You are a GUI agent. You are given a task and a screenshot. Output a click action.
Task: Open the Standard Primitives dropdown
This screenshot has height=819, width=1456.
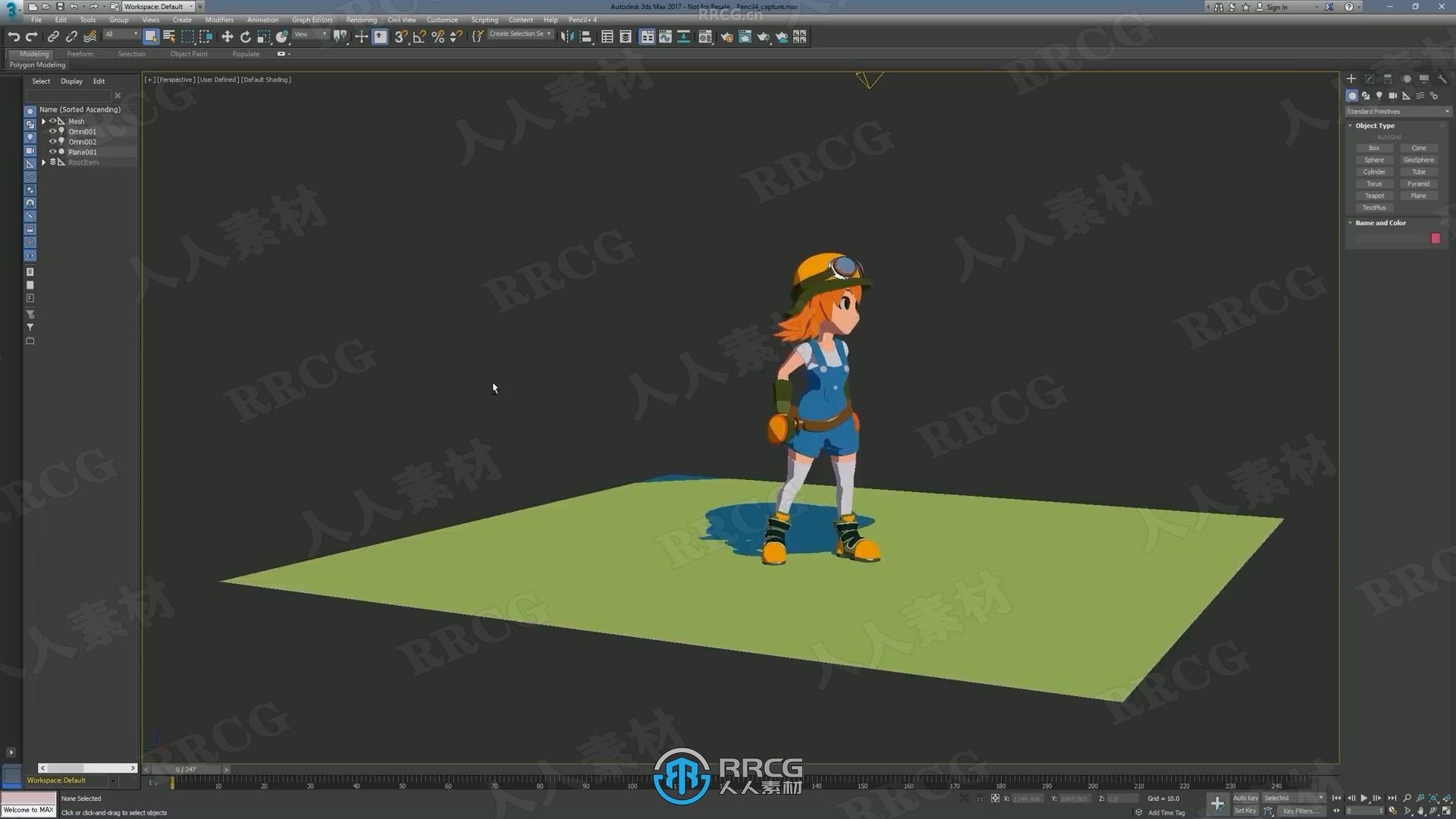pyautogui.click(x=1398, y=111)
